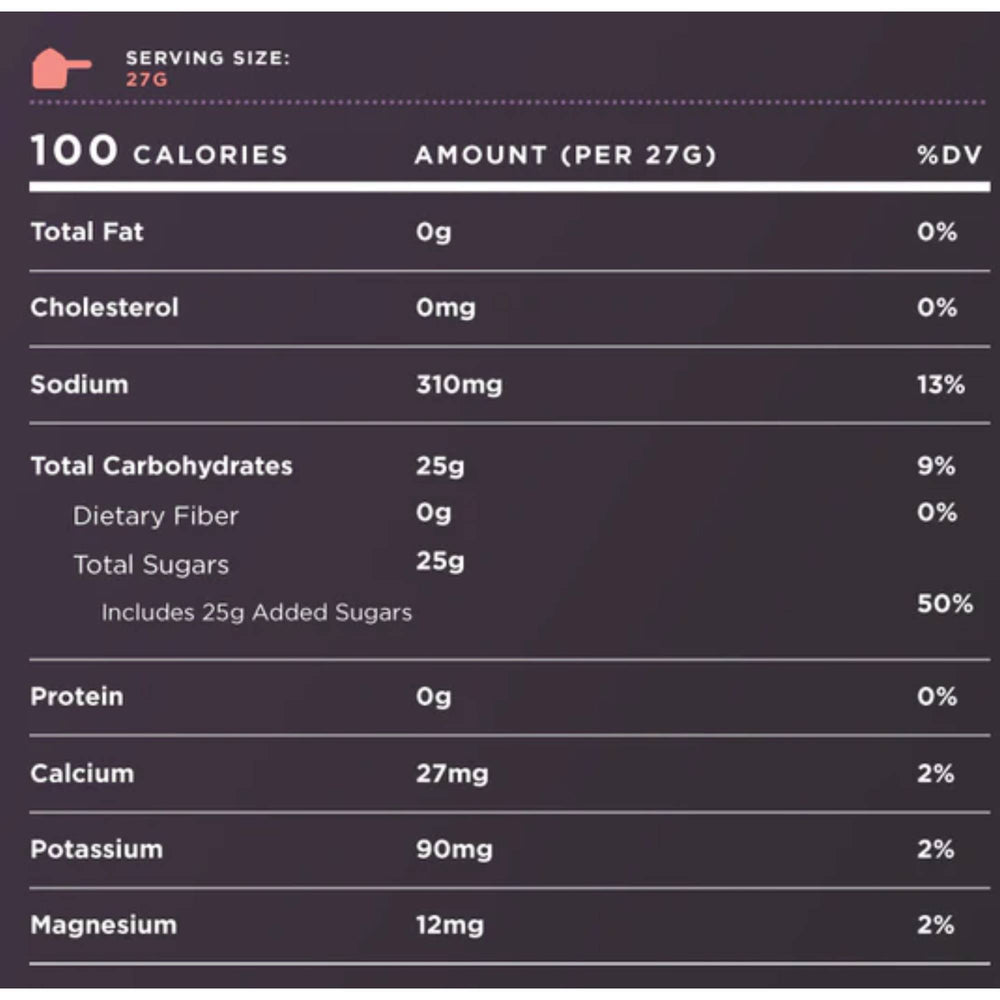Select the pink 27G serving value
Image resolution: width=1000 pixels, height=1000 pixels.
click(x=147, y=80)
